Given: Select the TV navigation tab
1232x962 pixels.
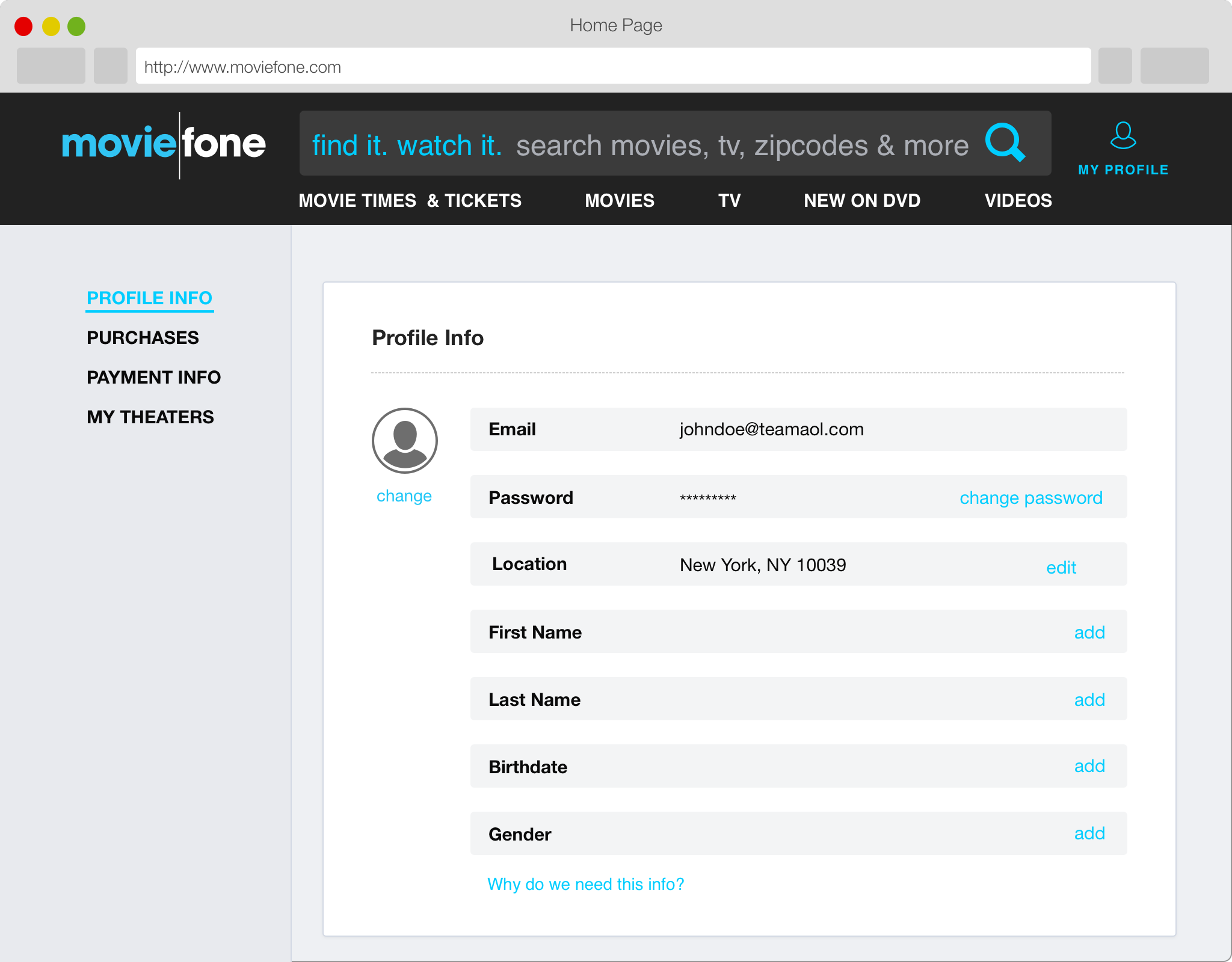Looking at the screenshot, I should [x=729, y=200].
